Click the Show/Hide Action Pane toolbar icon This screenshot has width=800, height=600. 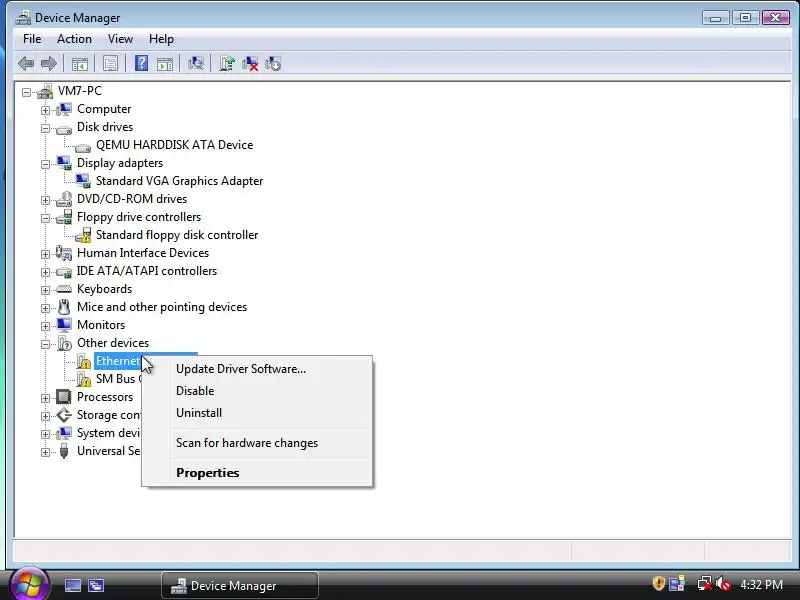coord(164,64)
